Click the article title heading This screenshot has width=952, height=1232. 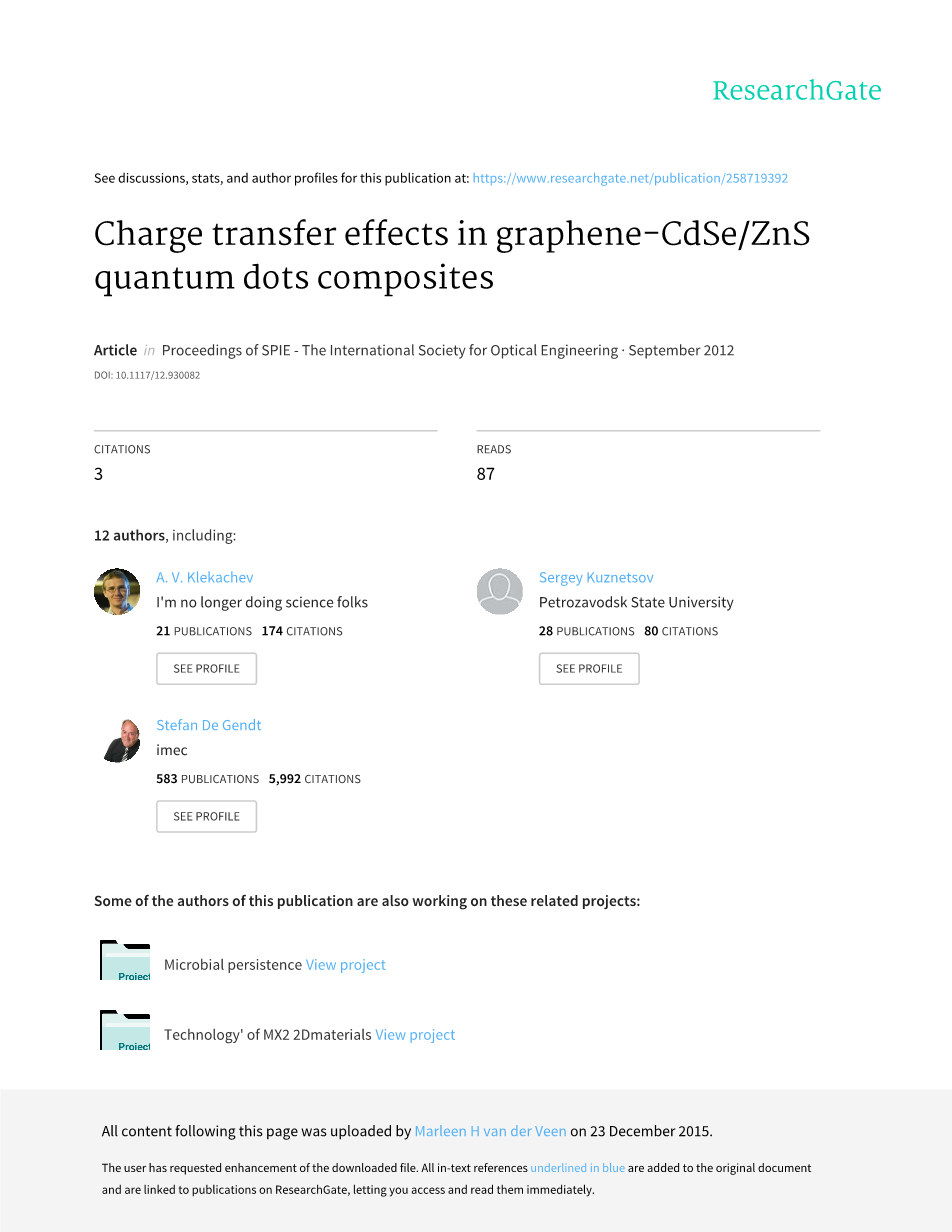pyautogui.click(x=451, y=254)
